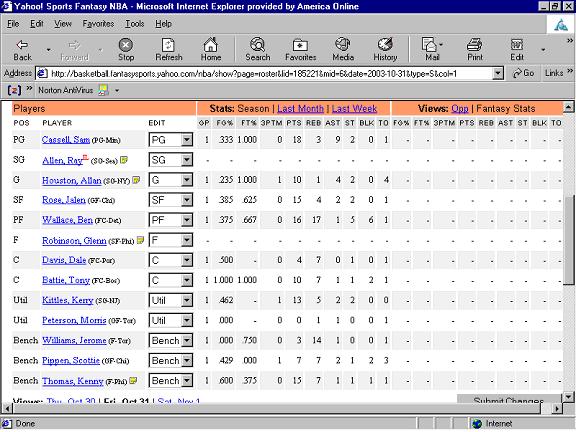This screenshot has width=576, height=432.
Task: Open the C dropdown for Dale Davis
Action: point(187,260)
